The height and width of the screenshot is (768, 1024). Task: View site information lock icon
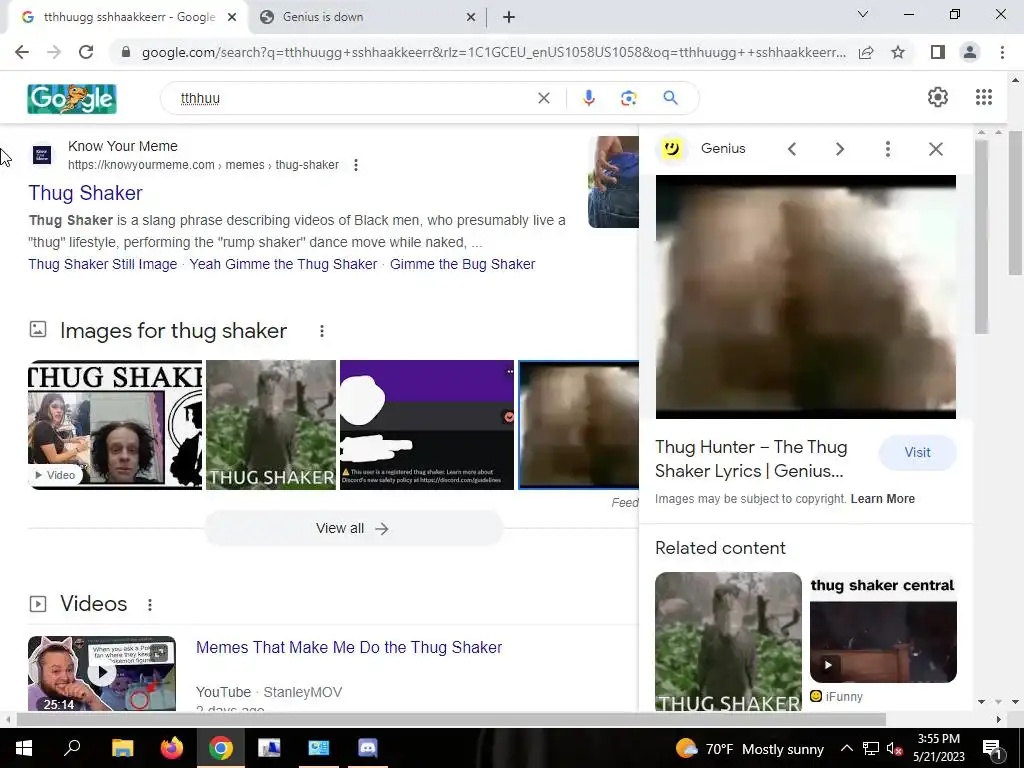pyautogui.click(x=126, y=52)
